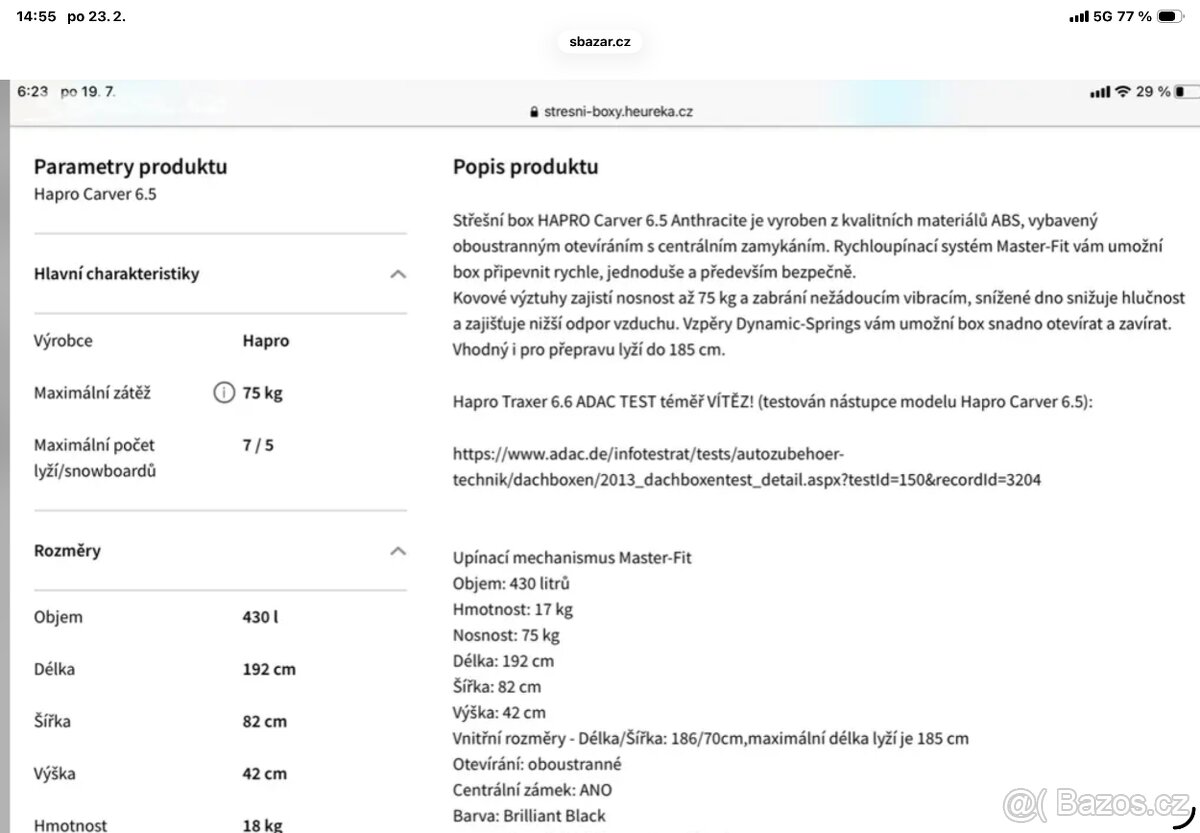Click the Objem value 430 l
The width and height of the screenshot is (1200, 833).
pos(260,617)
